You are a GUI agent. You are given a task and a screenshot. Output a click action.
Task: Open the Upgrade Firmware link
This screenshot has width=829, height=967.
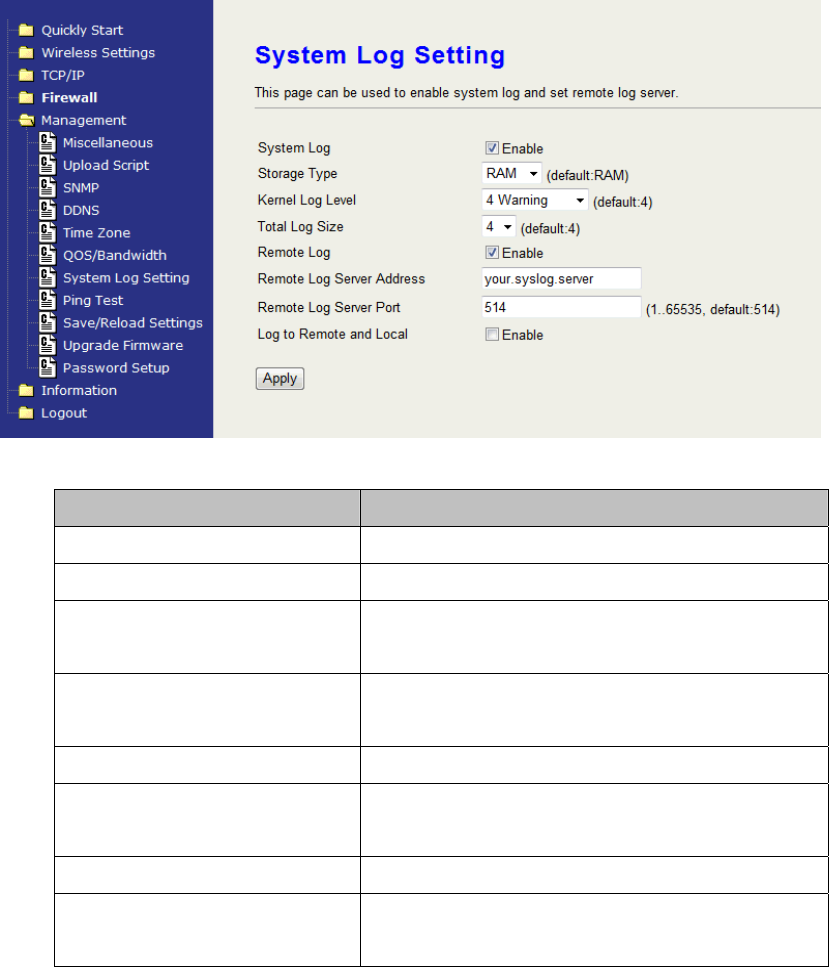click(x=123, y=345)
